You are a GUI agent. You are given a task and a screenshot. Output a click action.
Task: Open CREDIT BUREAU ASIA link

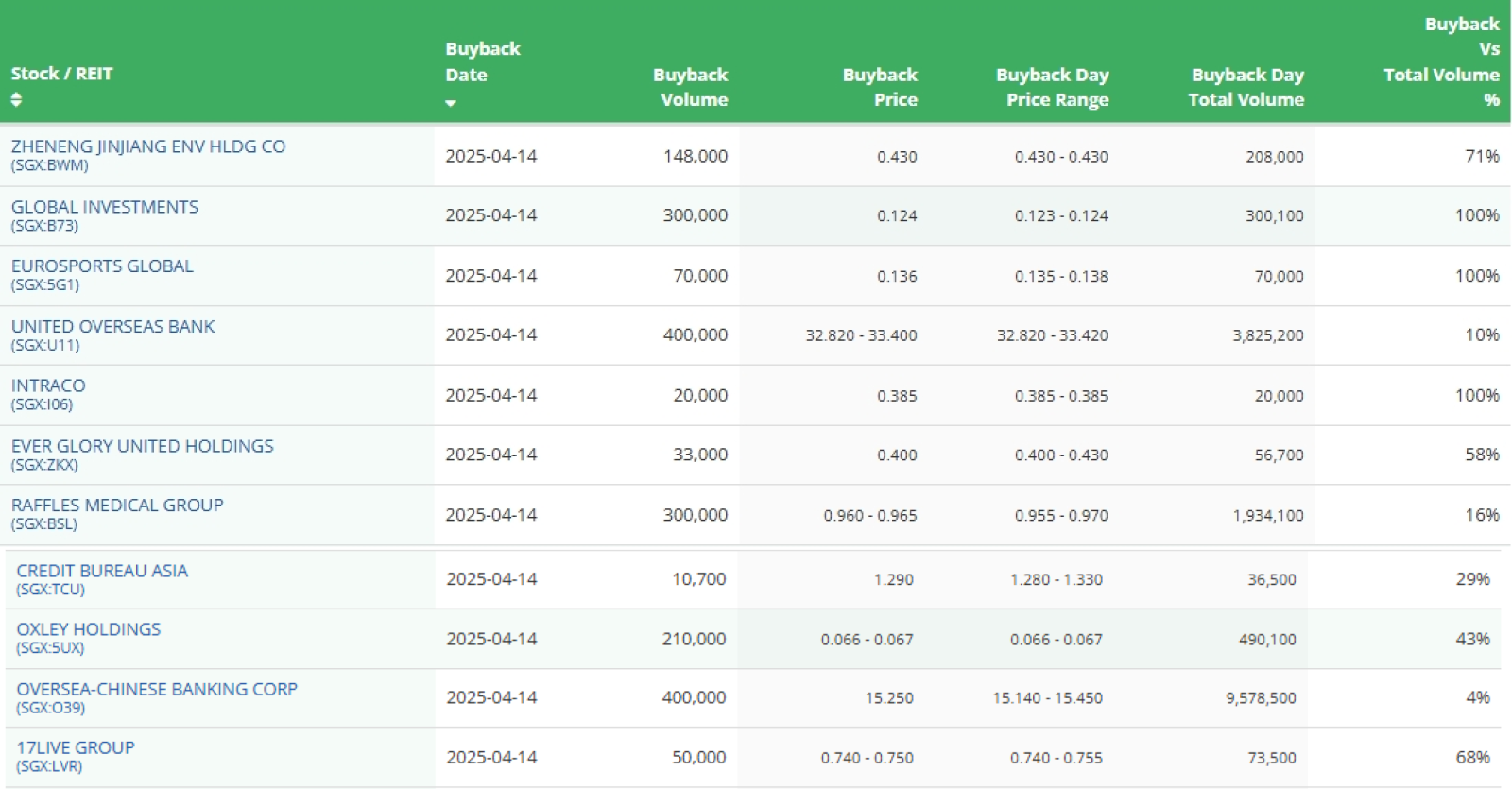pos(102,571)
